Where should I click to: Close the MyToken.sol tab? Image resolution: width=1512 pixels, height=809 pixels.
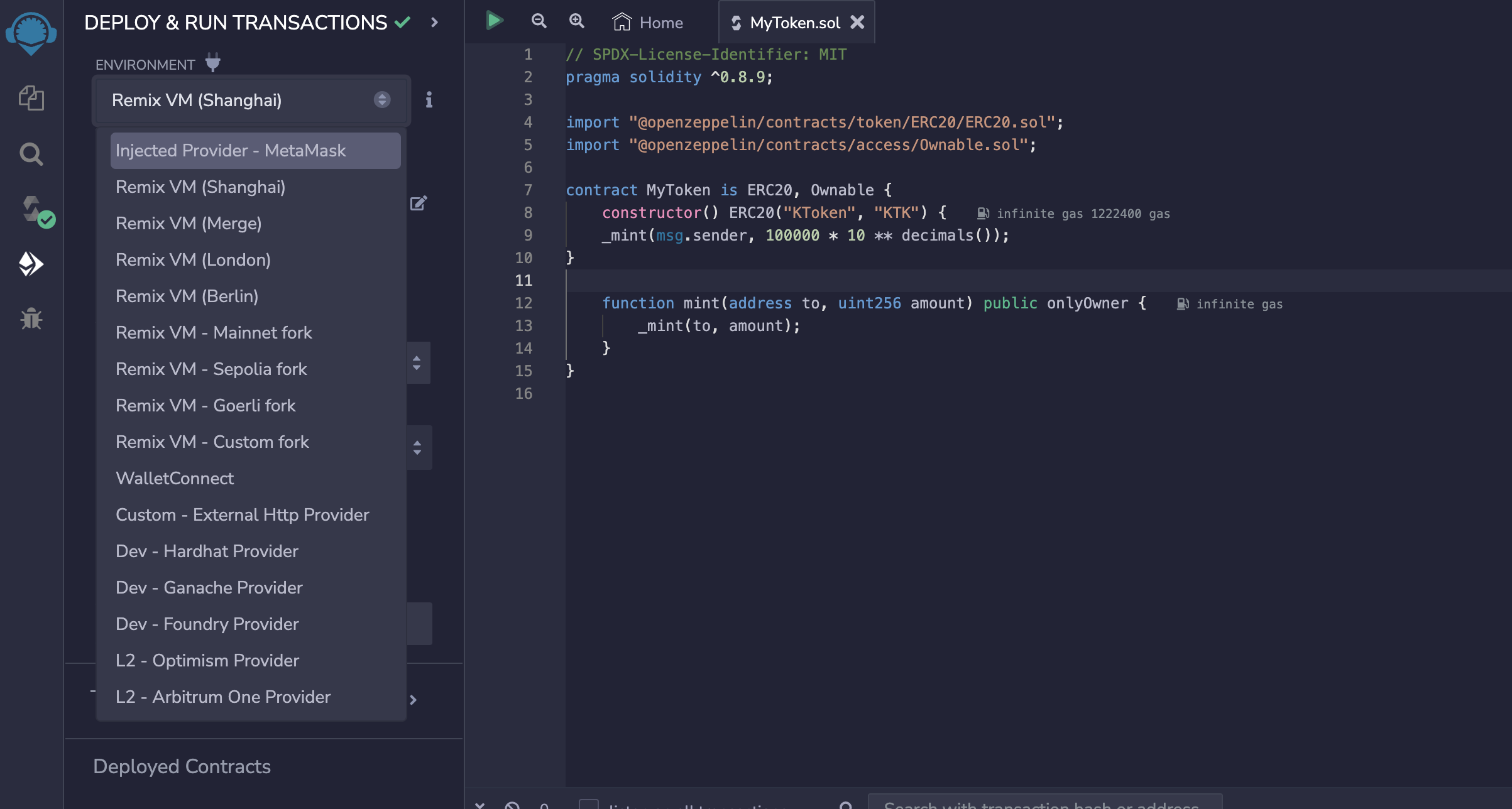pos(857,21)
